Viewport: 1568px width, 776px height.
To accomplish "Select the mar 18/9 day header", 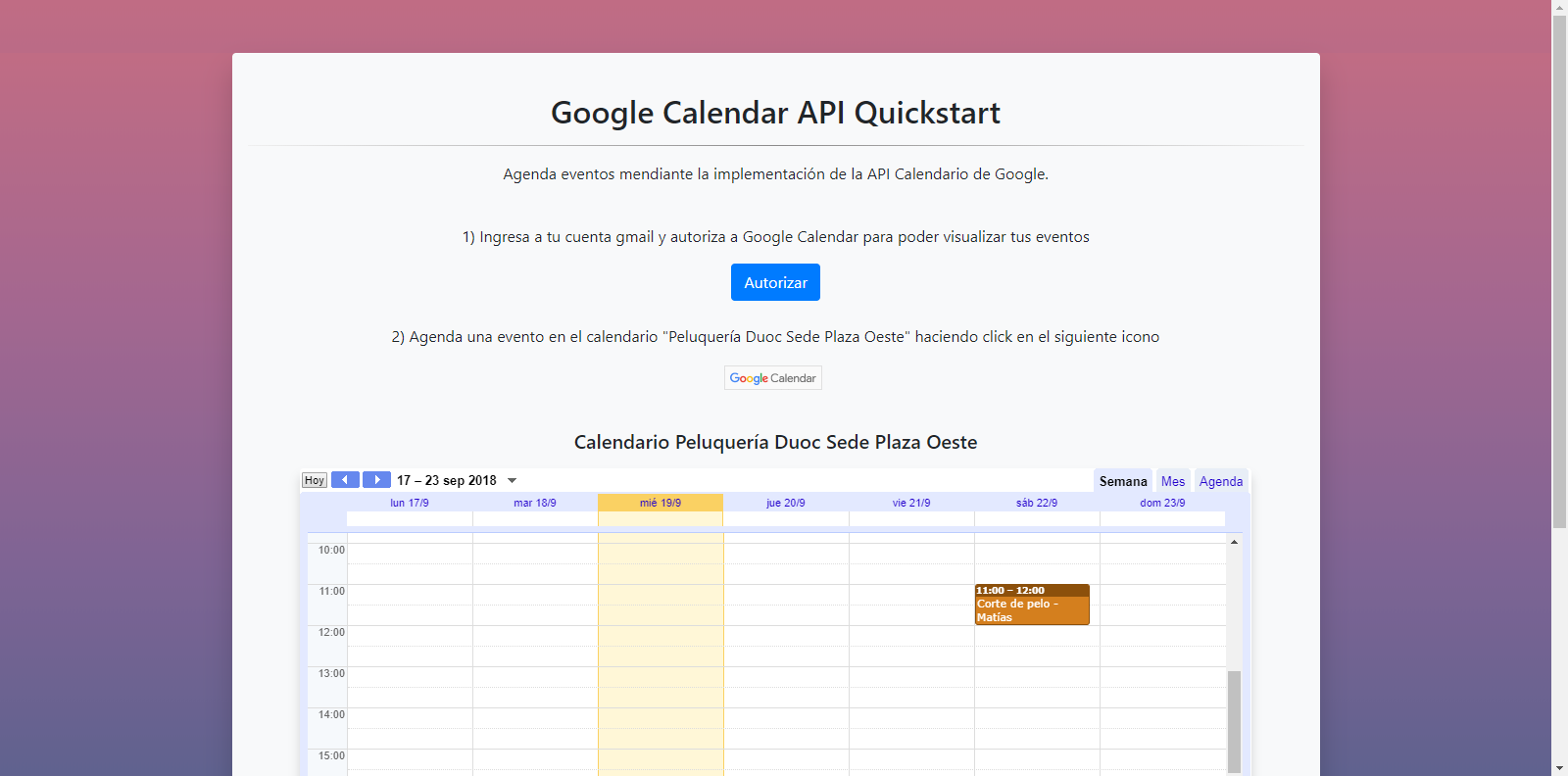I will coord(535,503).
